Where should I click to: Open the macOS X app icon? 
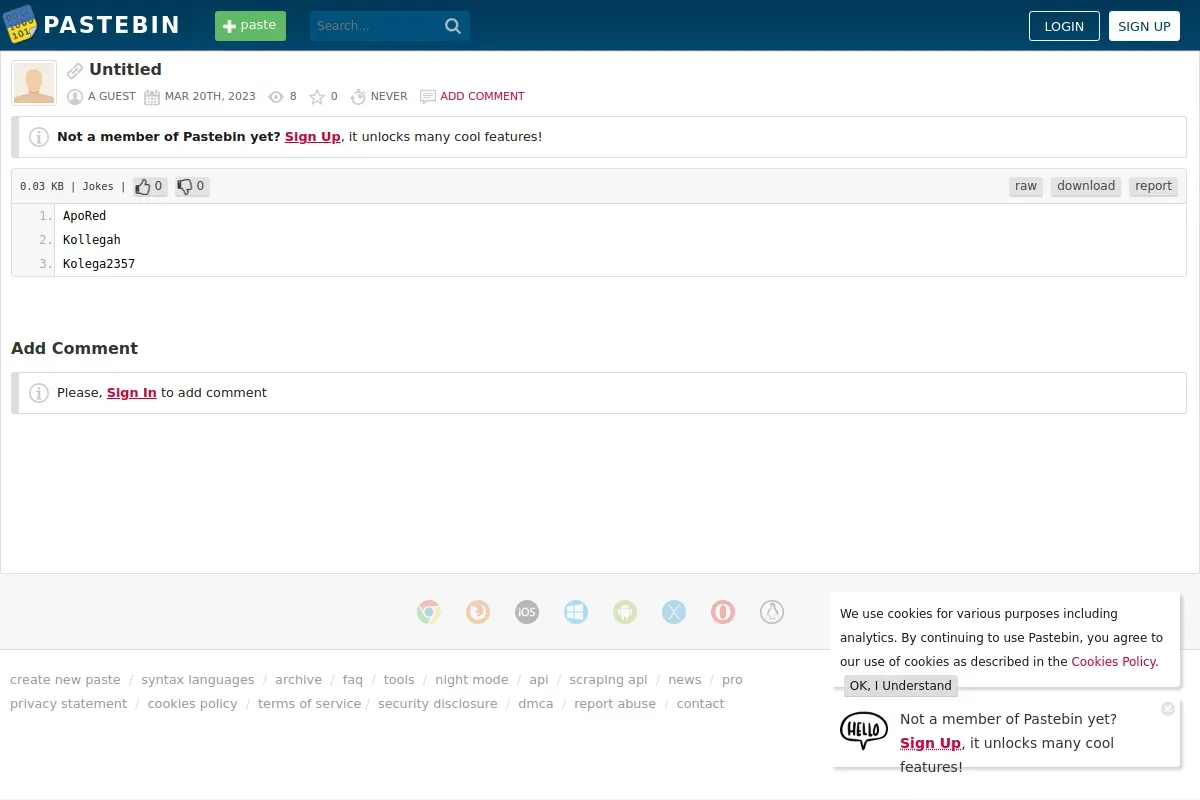coord(674,612)
